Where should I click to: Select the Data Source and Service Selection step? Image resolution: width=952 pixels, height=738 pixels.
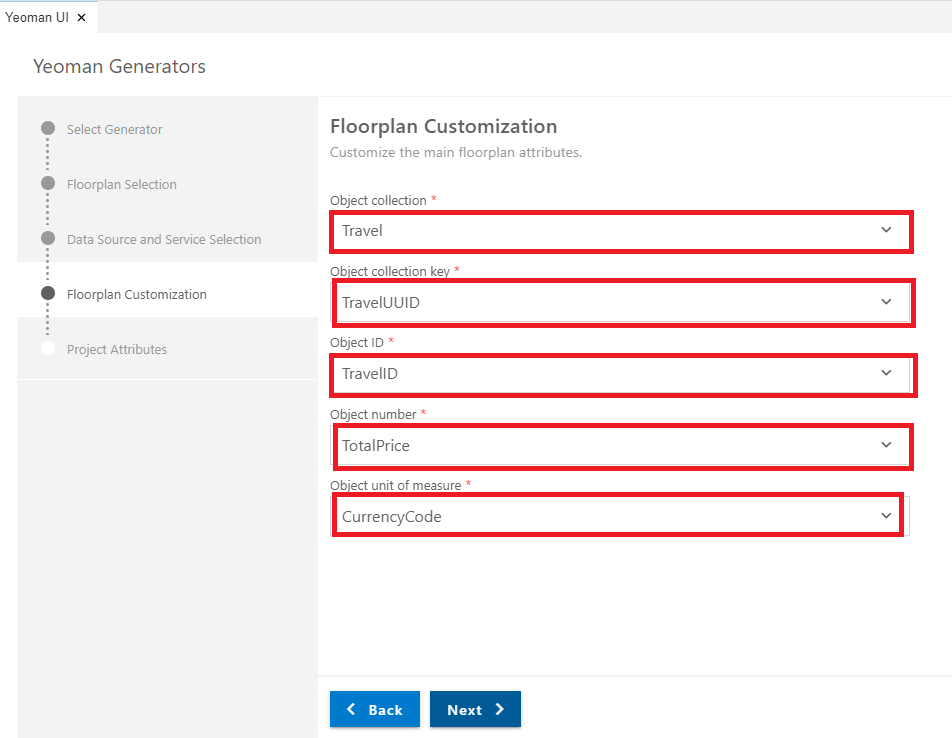164,240
